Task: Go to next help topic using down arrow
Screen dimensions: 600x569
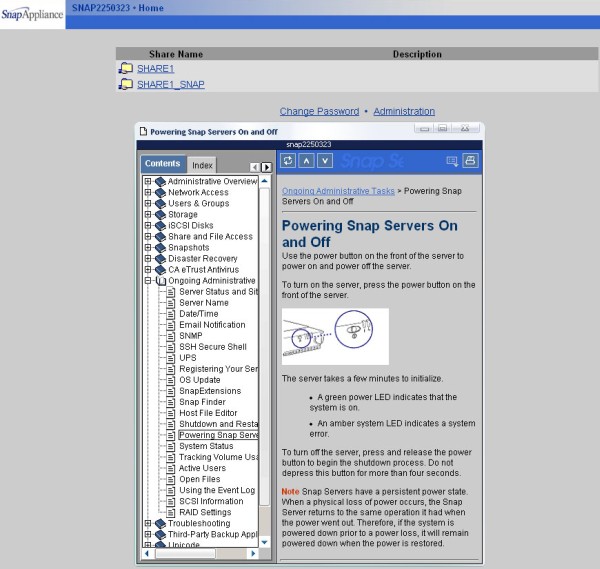Action: tap(323, 161)
